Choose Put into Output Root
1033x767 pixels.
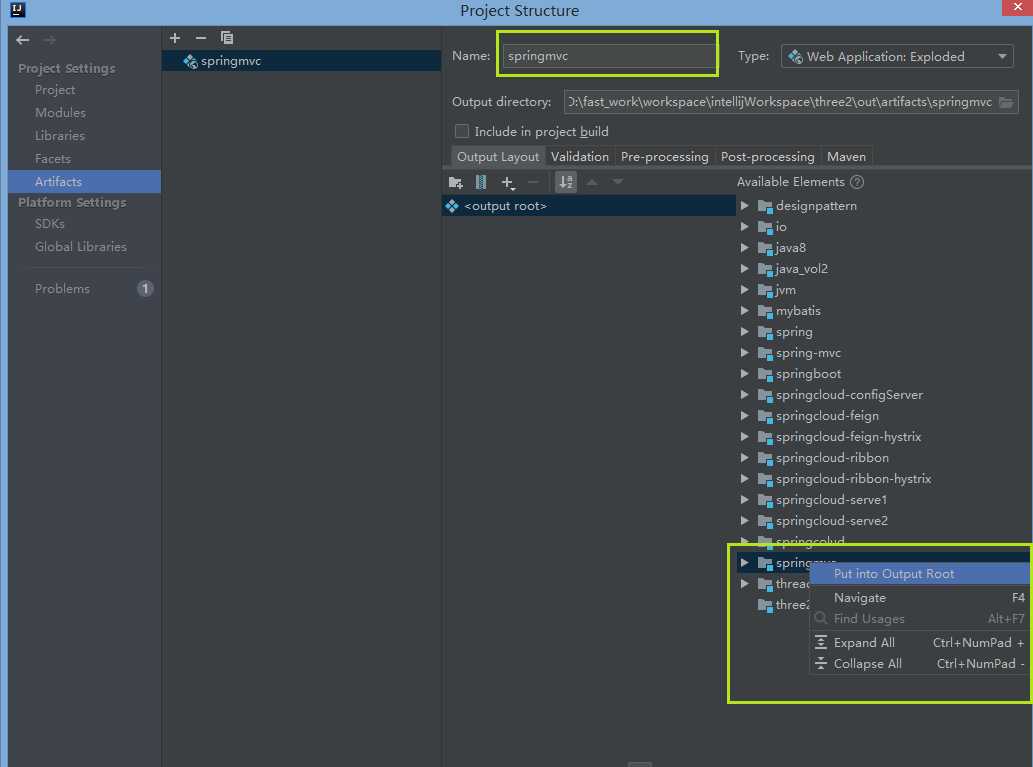click(x=919, y=574)
